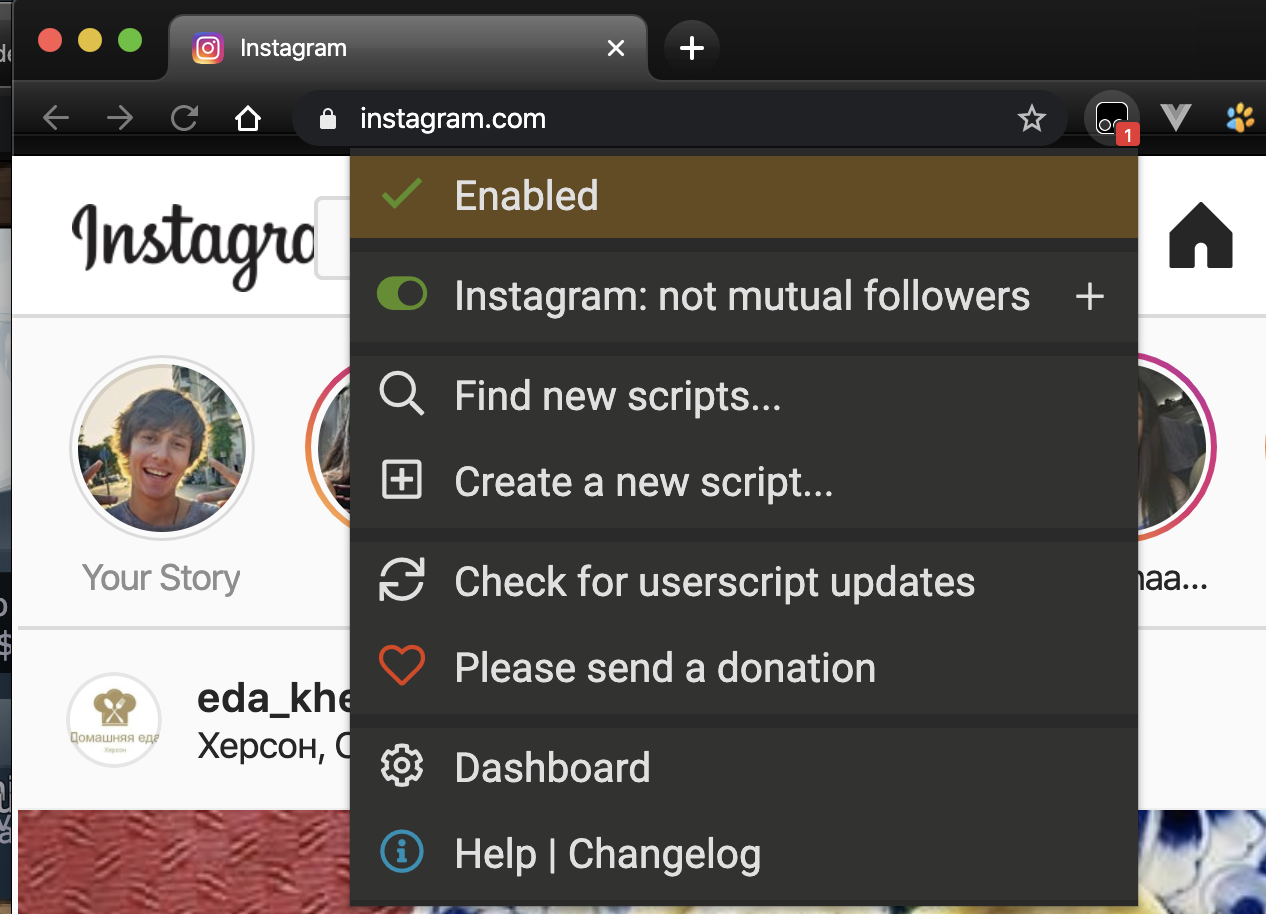Click the browser home icon in toolbar
1266x914 pixels.
click(247, 120)
